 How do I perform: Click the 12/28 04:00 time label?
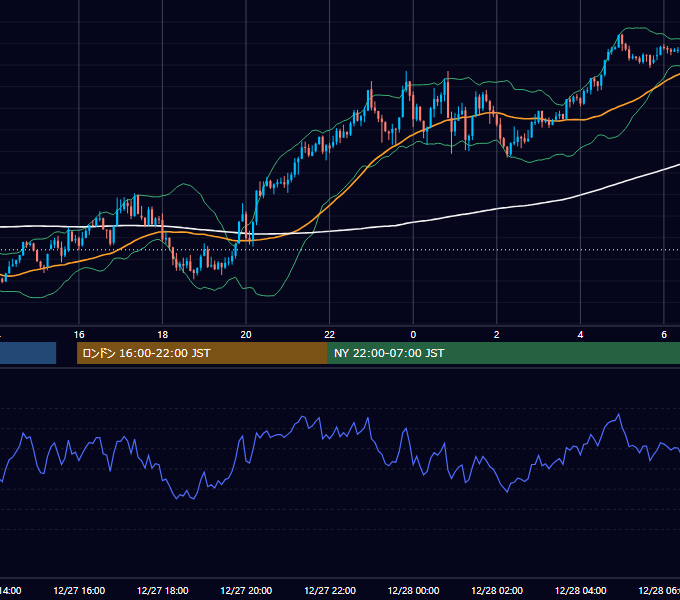(581, 590)
